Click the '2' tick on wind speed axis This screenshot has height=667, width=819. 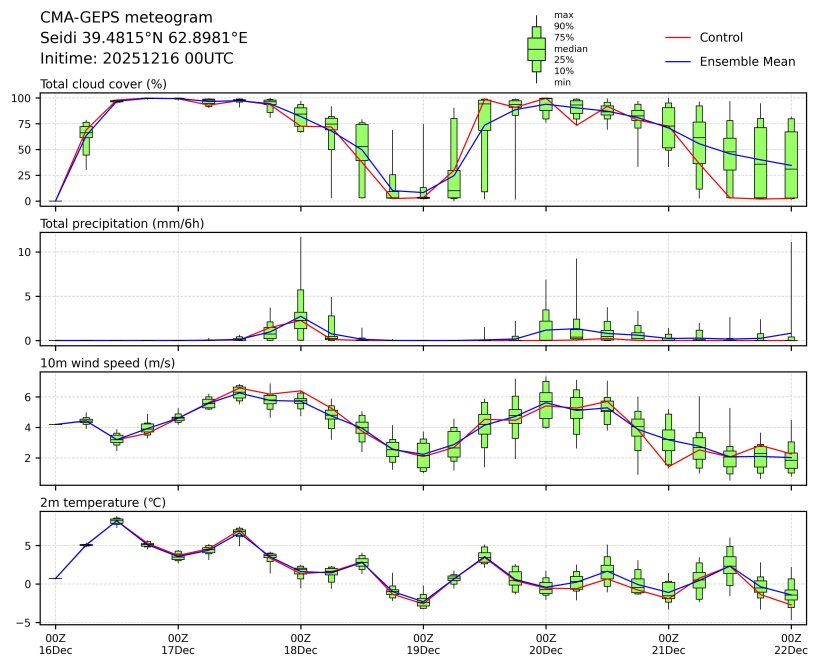(28, 458)
